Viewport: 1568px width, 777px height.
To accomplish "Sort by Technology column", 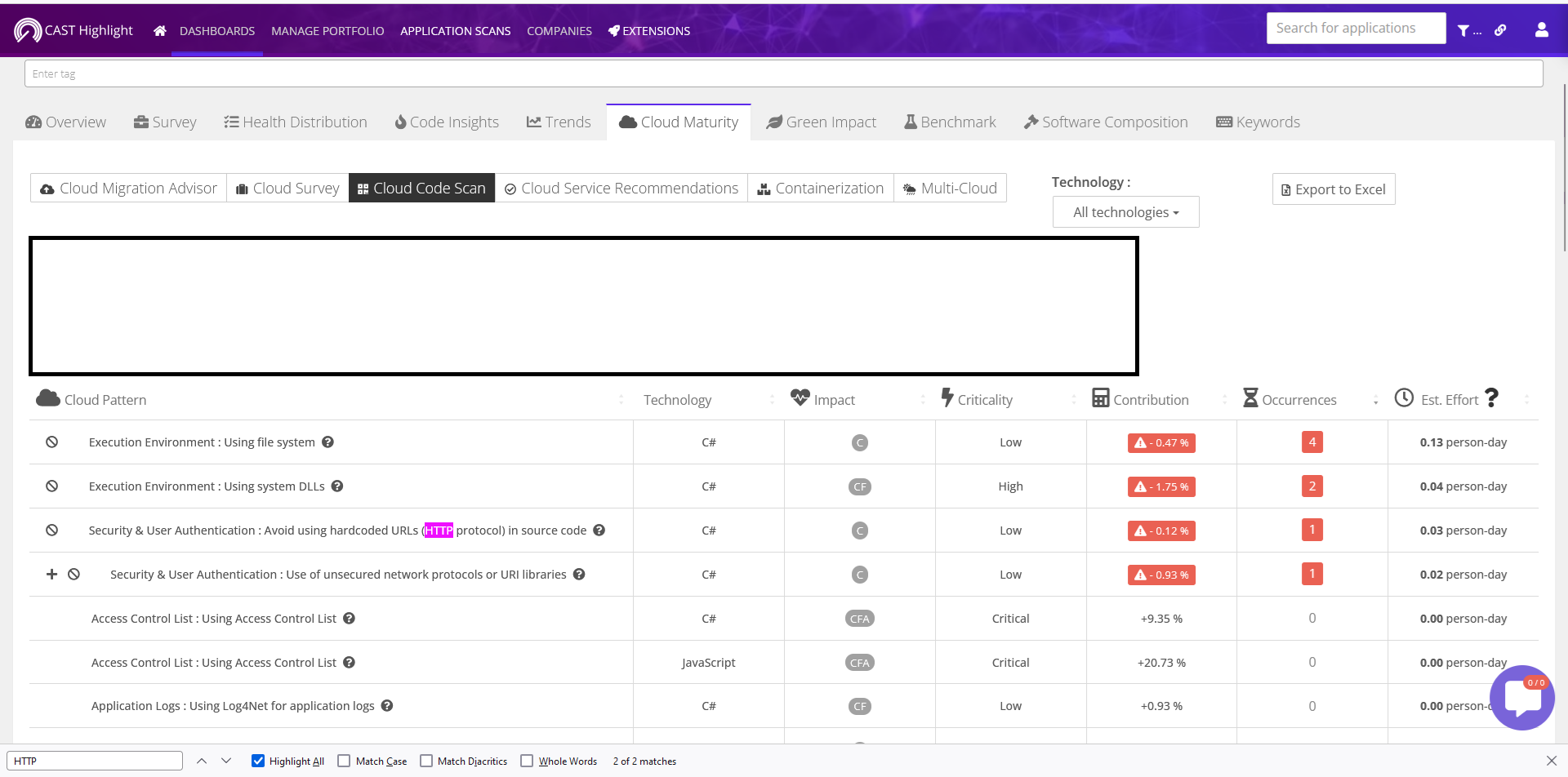I will [x=772, y=400].
